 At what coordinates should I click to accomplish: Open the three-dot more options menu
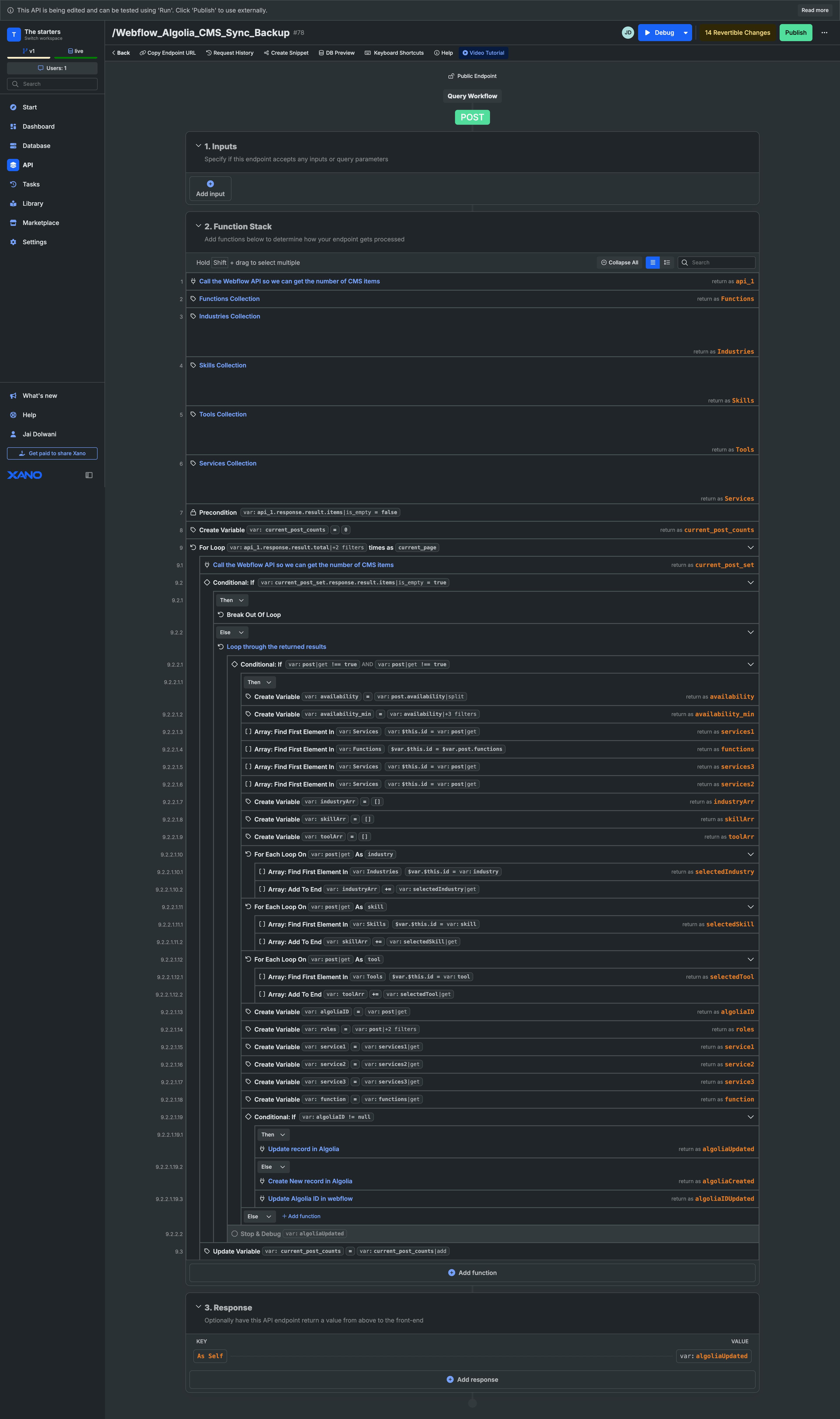pyautogui.click(x=824, y=33)
